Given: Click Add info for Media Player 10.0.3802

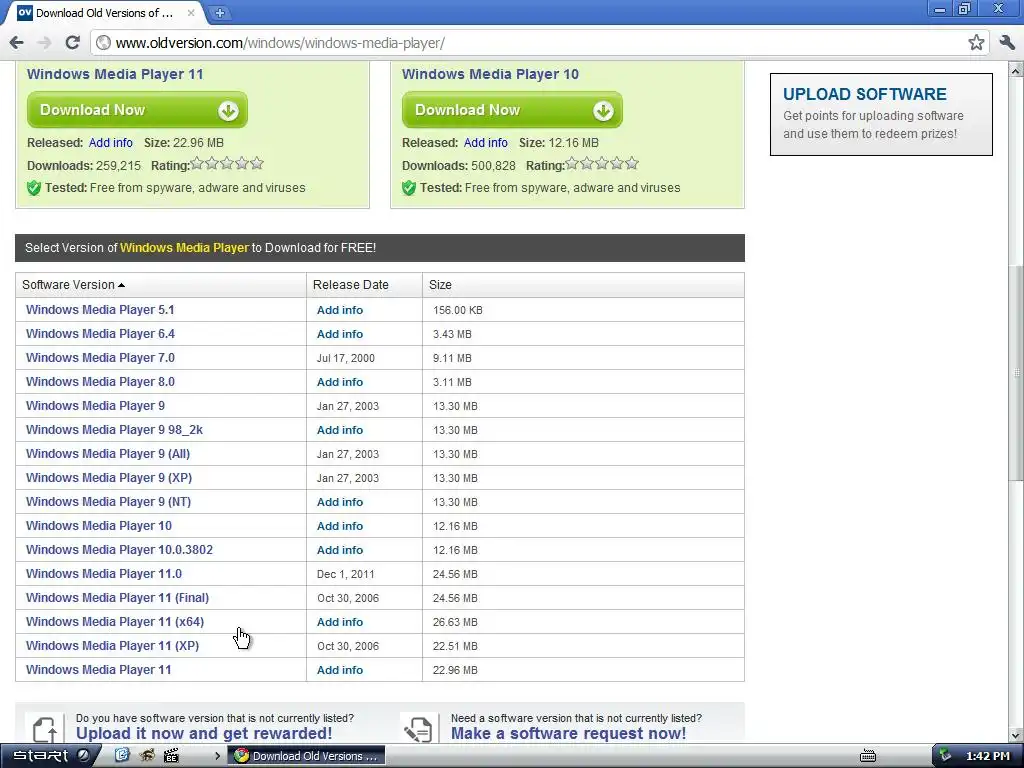Looking at the screenshot, I should [340, 551].
